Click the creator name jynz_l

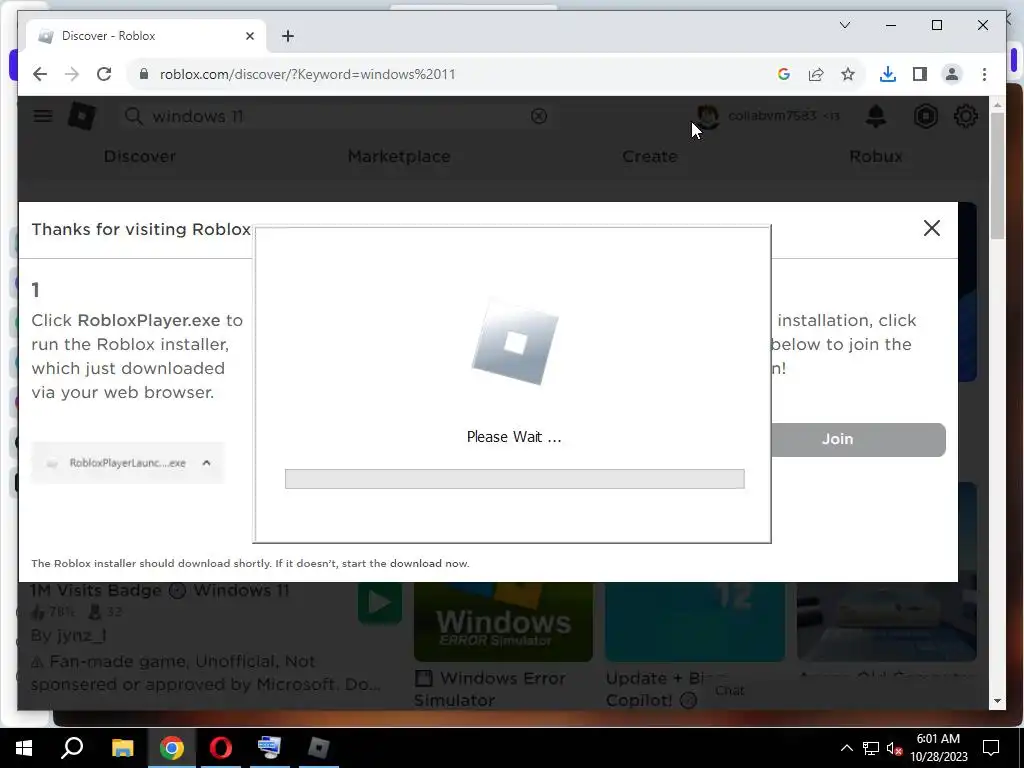click(82, 635)
